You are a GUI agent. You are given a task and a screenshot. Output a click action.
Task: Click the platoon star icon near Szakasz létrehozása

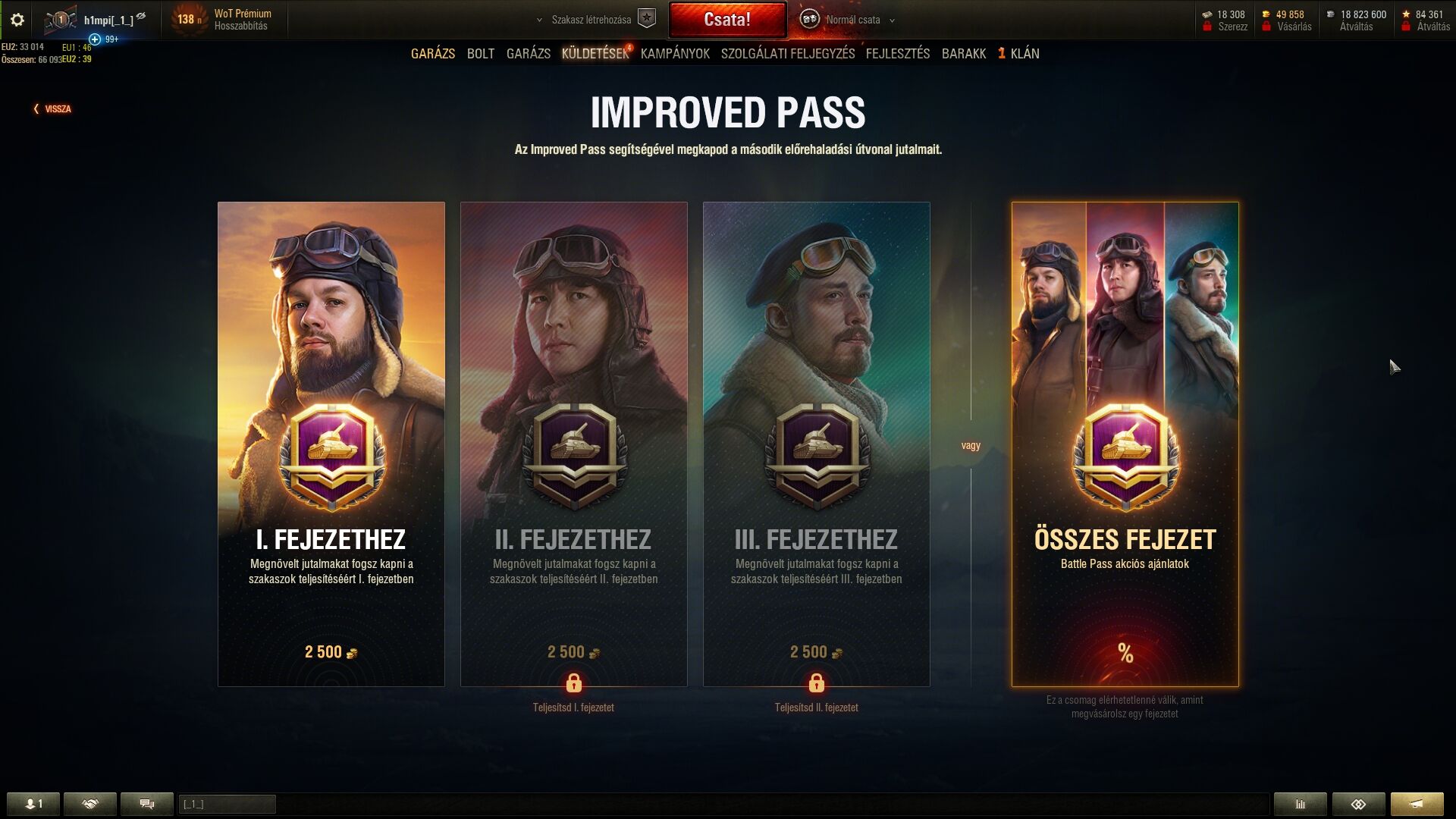click(x=647, y=19)
